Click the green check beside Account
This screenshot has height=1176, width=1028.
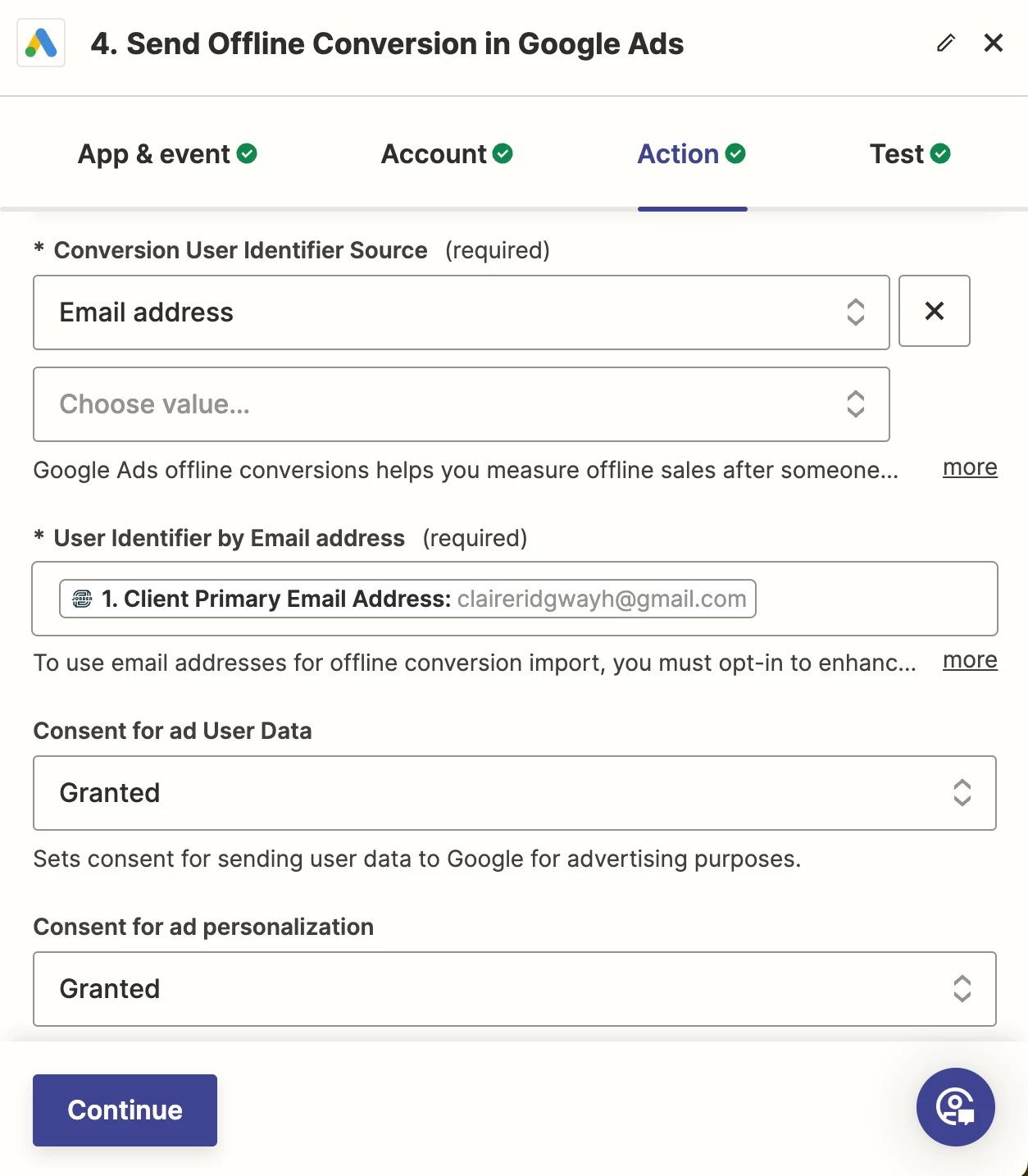click(x=503, y=153)
